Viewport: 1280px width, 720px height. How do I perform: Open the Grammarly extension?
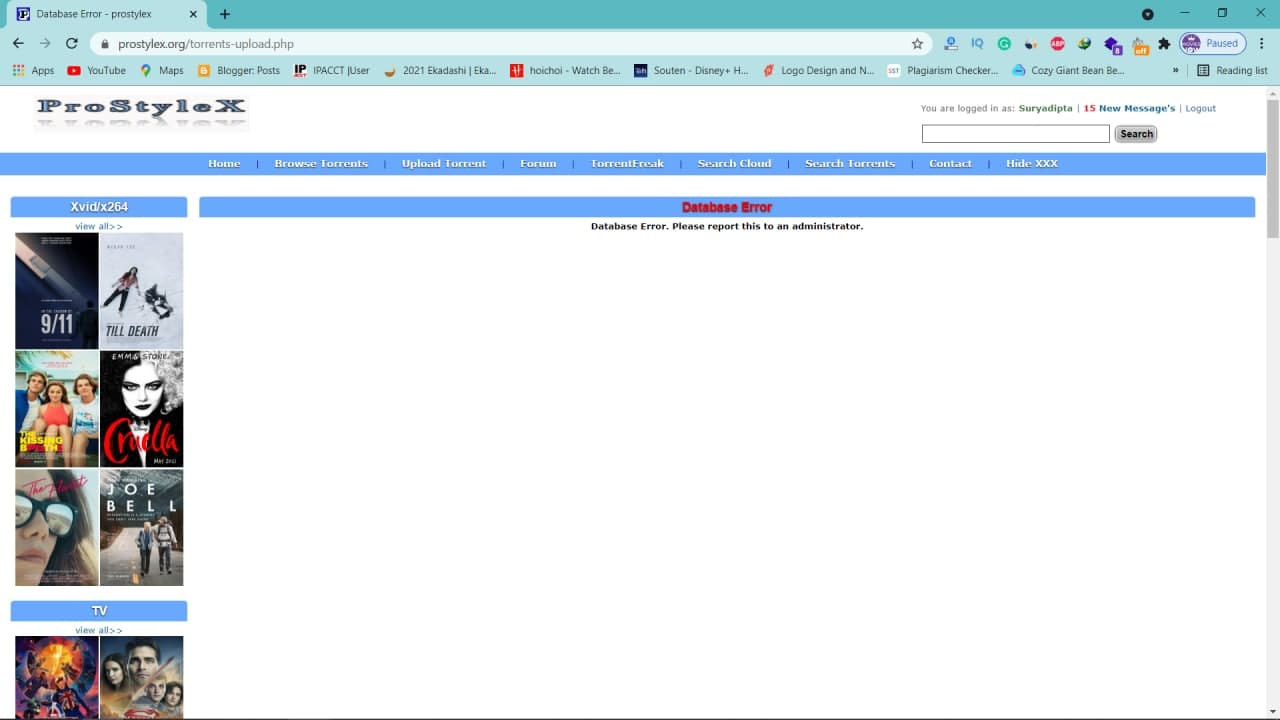click(1004, 44)
